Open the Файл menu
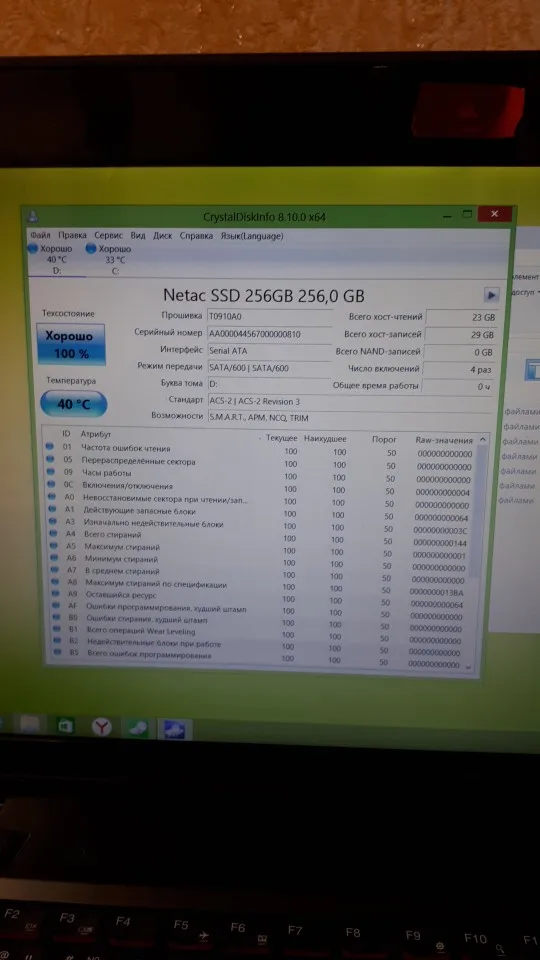The height and width of the screenshot is (960, 540). pos(40,236)
